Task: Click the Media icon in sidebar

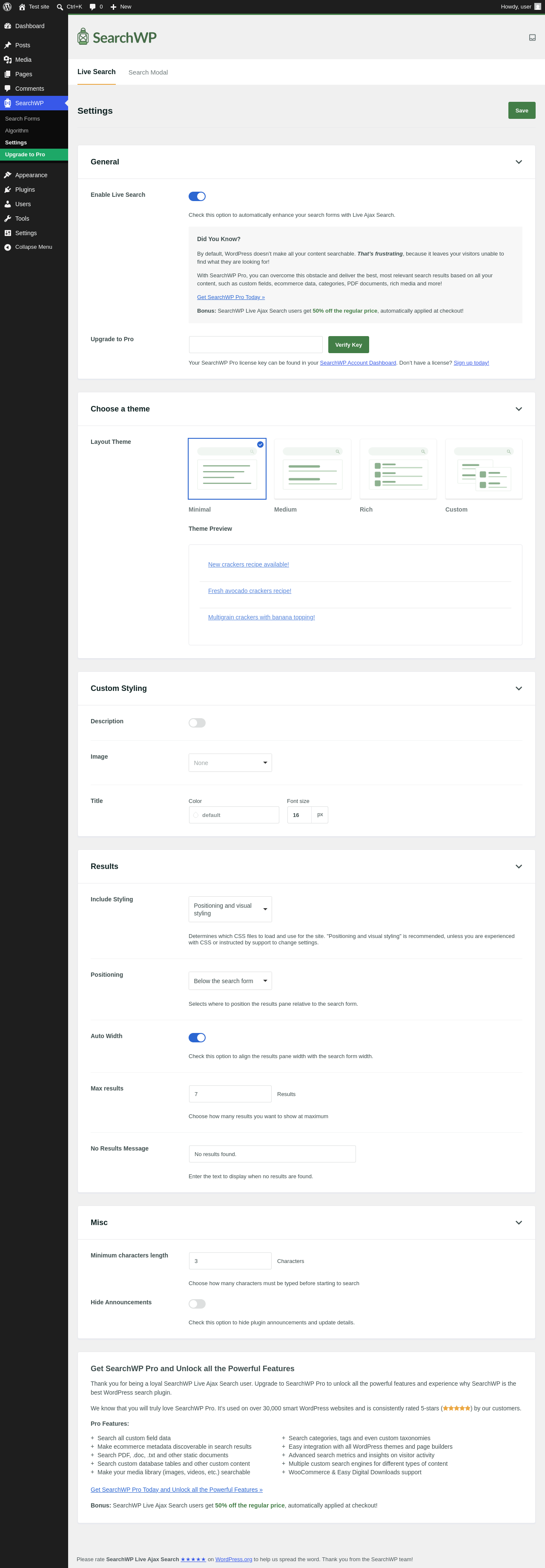Action: coord(7,60)
